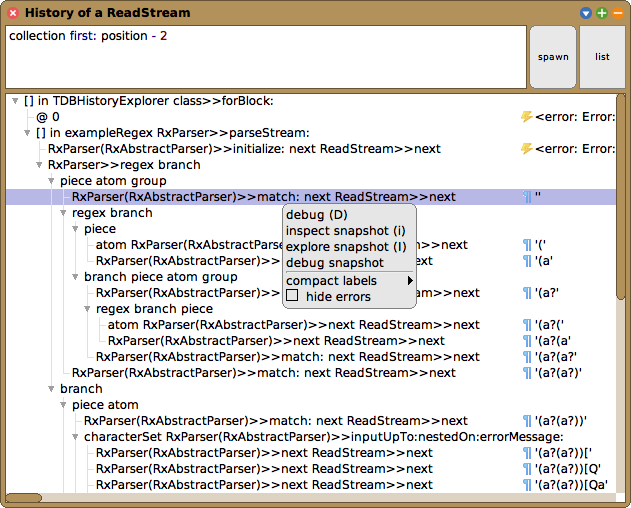Image resolution: width=631 pixels, height=508 pixels.
Task: Select 'explore snapshot (I)' menu entry
Action: pyautogui.click(x=345, y=246)
